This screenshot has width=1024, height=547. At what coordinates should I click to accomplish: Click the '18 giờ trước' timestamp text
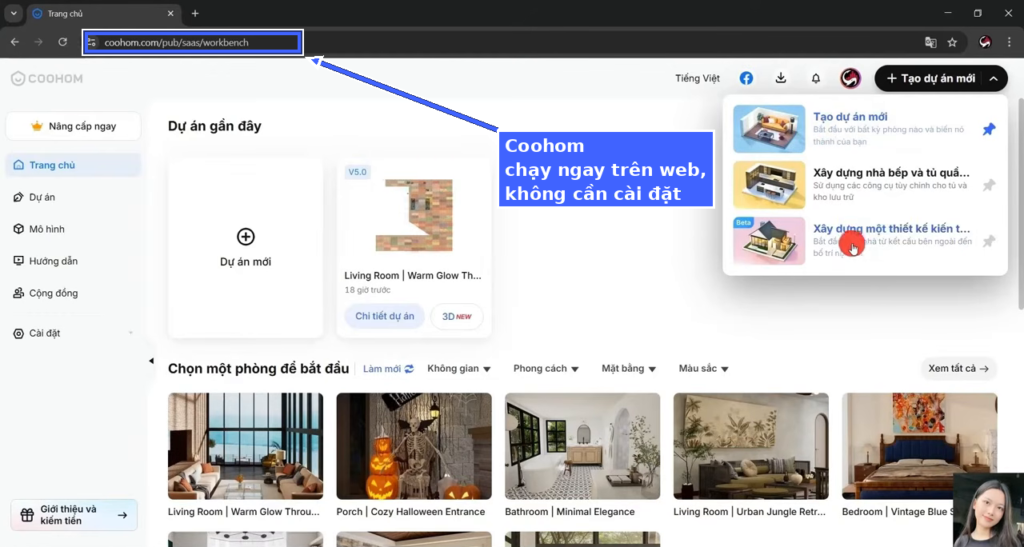pyautogui.click(x=368, y=290)
